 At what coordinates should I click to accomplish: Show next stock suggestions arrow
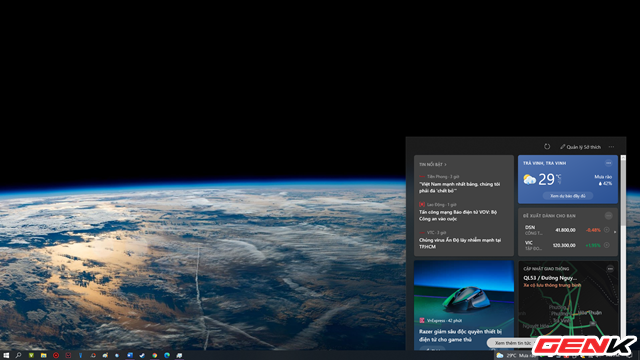point(615,232)
